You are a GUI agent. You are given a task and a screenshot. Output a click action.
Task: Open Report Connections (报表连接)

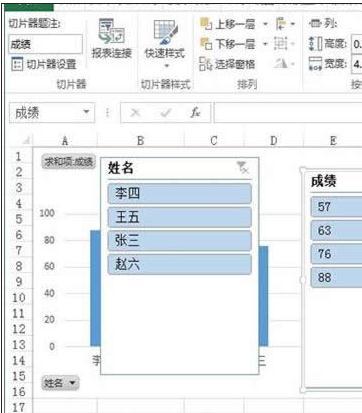click(112, 38)
